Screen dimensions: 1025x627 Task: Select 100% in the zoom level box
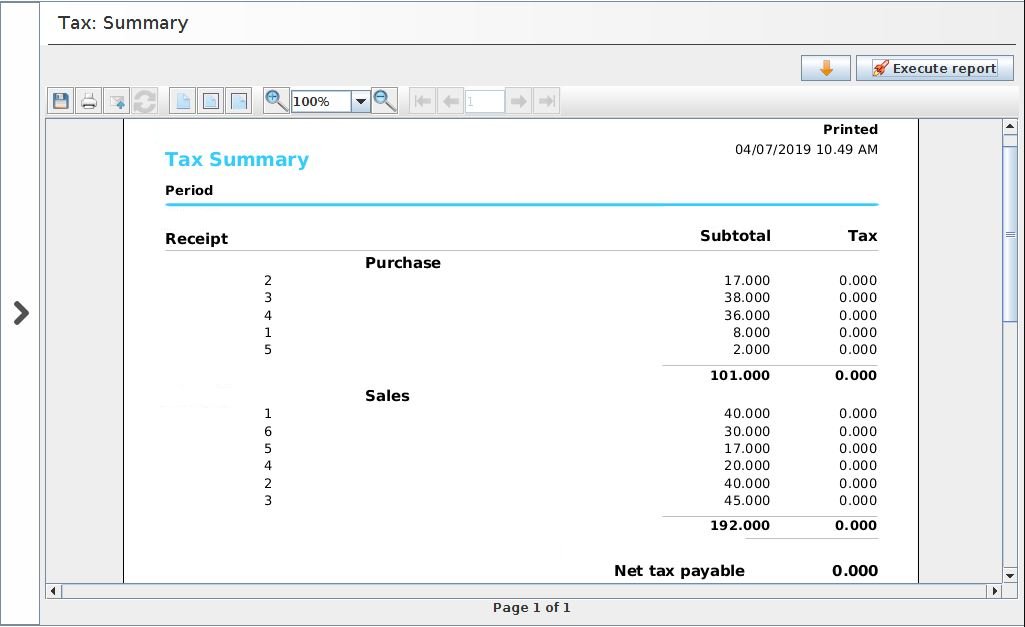click(322, 100)
